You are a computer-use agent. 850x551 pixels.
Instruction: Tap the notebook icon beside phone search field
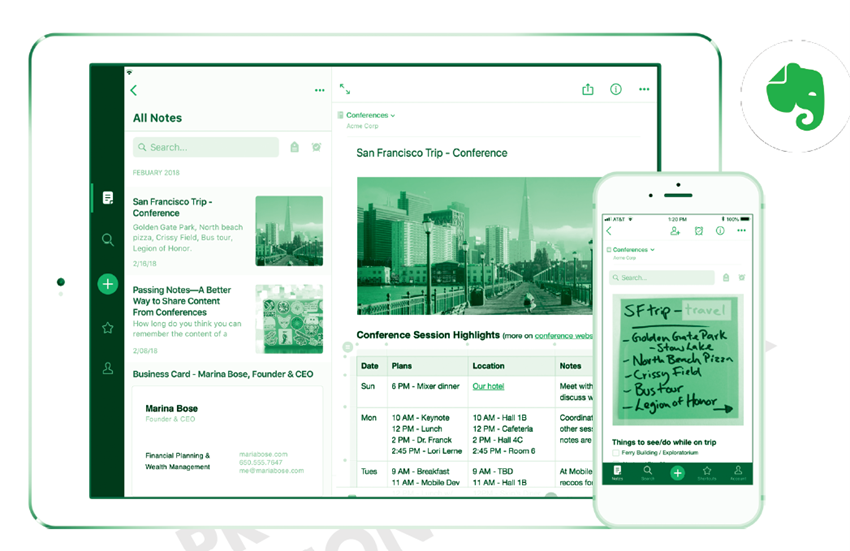[x=726, y=278]
